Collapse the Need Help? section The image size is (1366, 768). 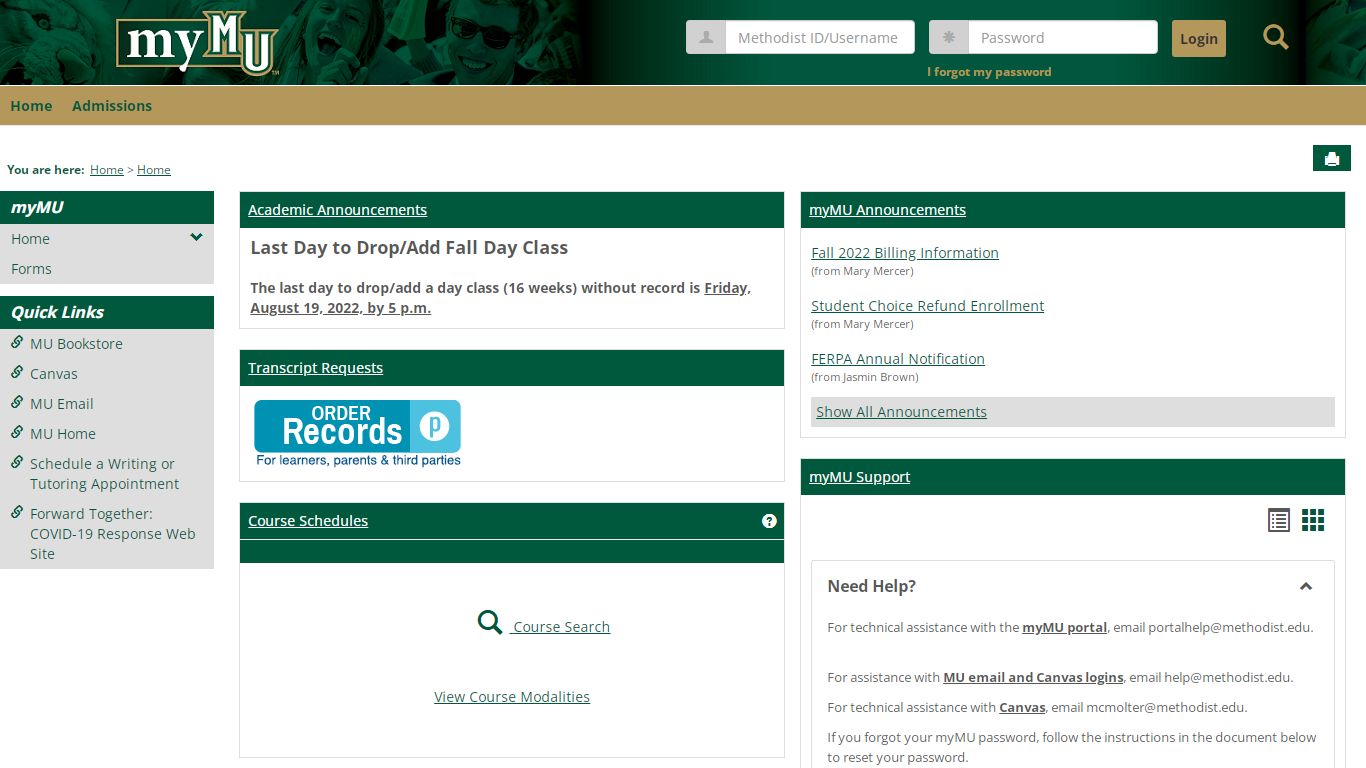click(1305, 587)
